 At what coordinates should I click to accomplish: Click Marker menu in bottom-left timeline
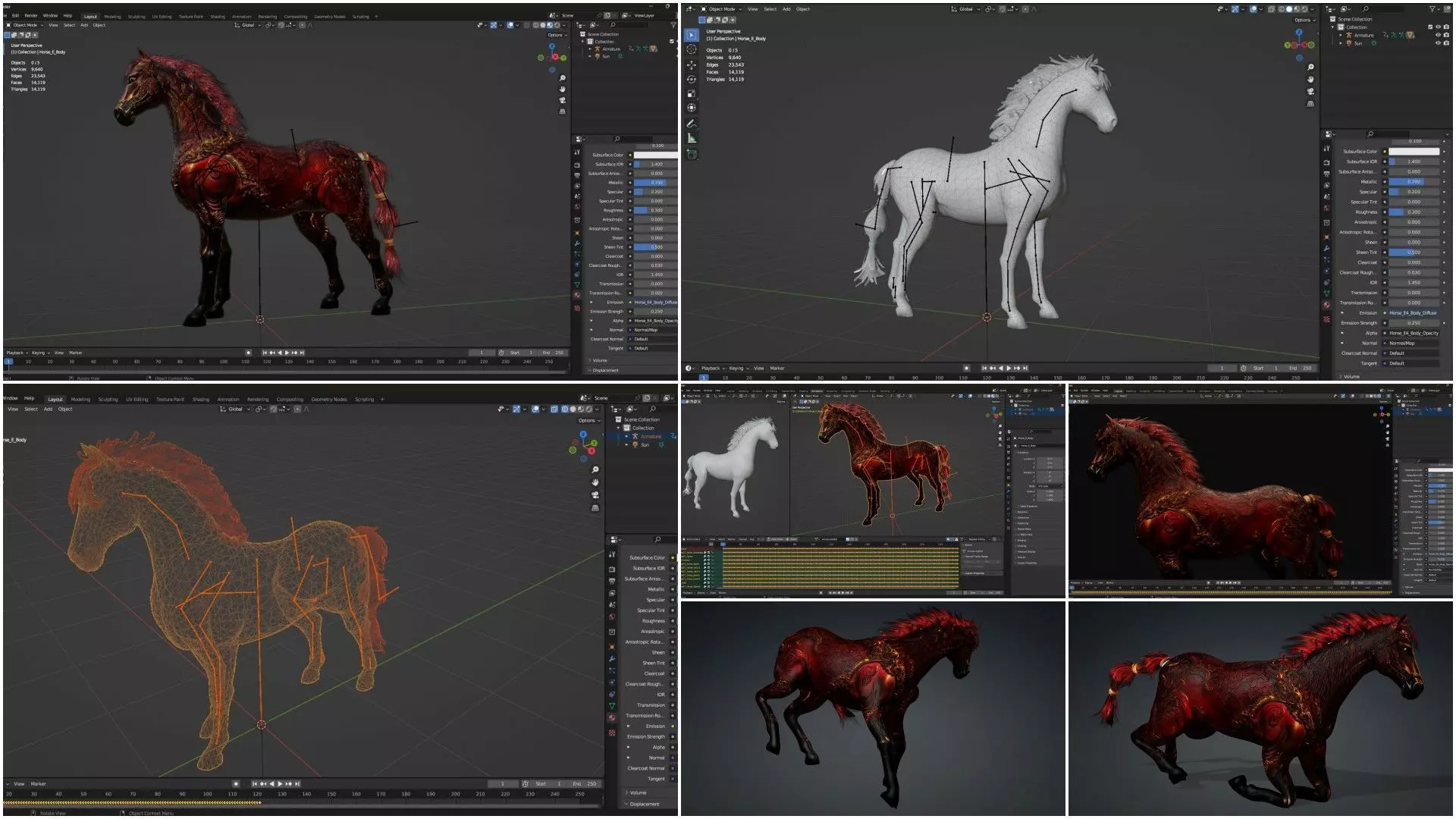point(38,783)
